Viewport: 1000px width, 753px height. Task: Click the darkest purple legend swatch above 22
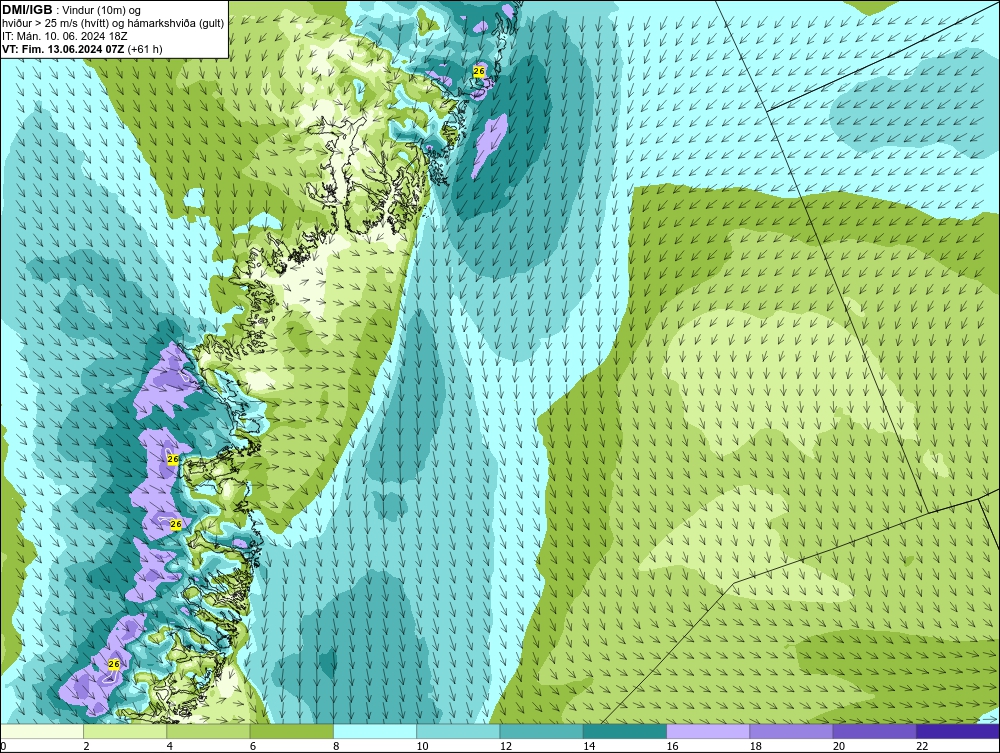click(x=958, y=731)
